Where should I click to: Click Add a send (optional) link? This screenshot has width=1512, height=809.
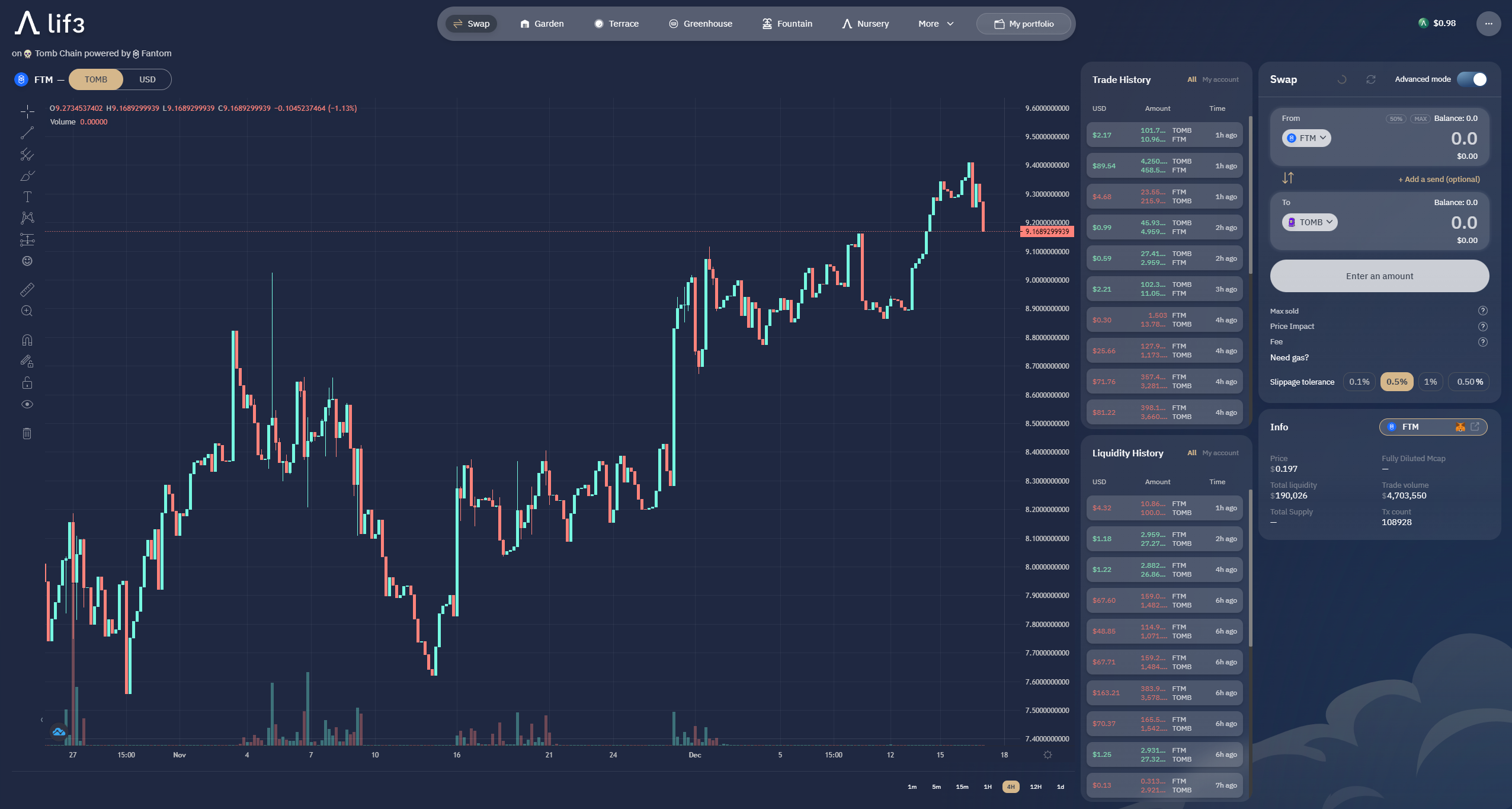(1439, 179)
